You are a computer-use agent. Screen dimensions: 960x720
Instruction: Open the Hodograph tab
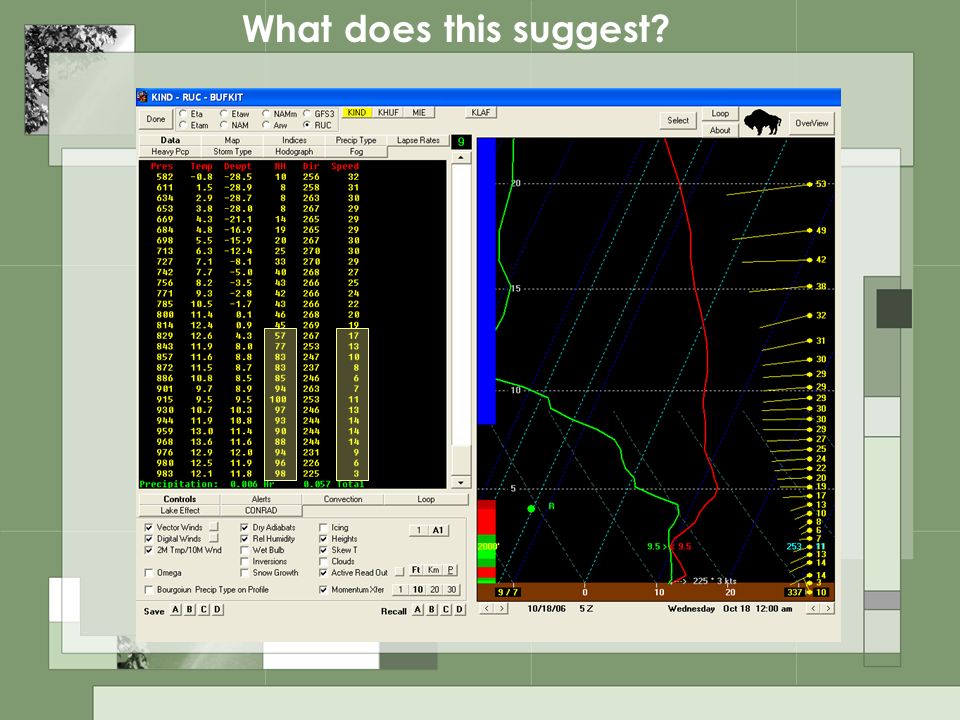pos(294,152)
